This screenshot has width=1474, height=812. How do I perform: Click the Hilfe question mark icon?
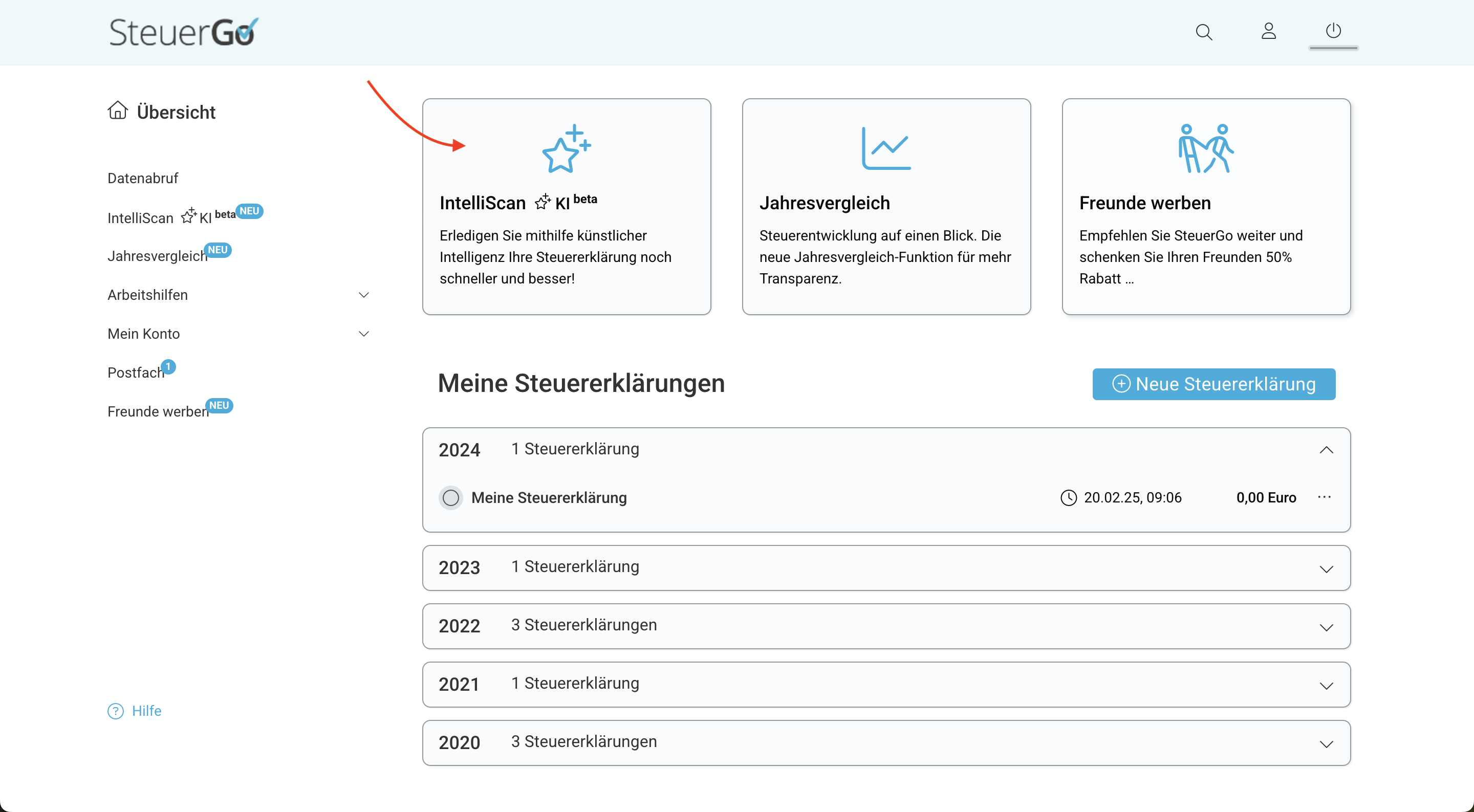pyautogui.click(x=115, y=711)
